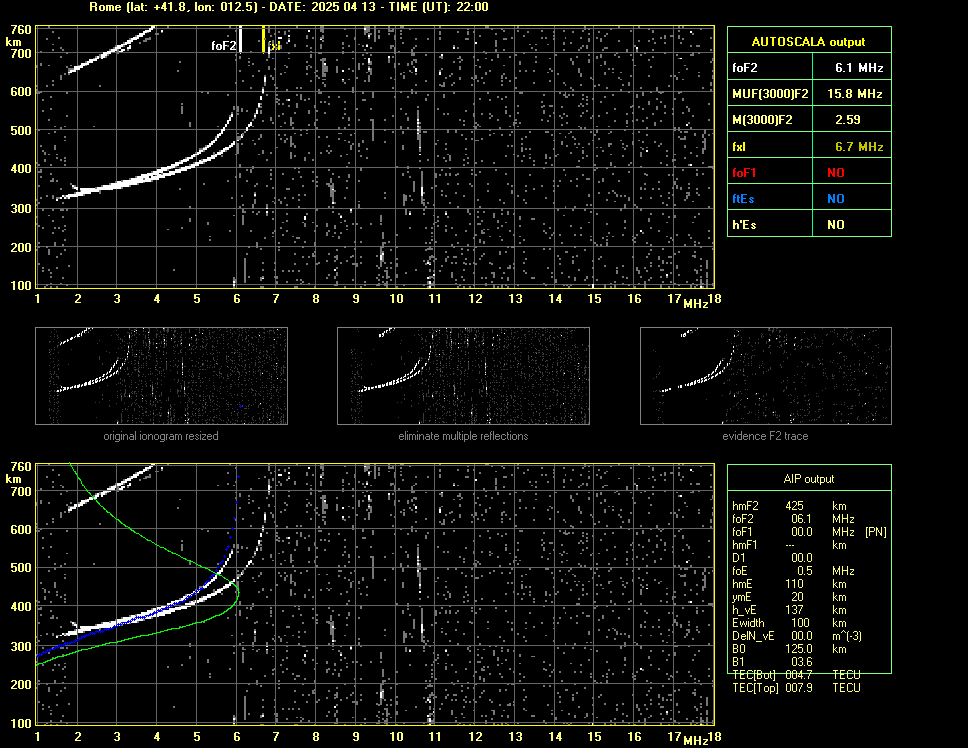Click the hmF1 row in AIP output
This screenshot has width=968, height=748.
(794, 545)
